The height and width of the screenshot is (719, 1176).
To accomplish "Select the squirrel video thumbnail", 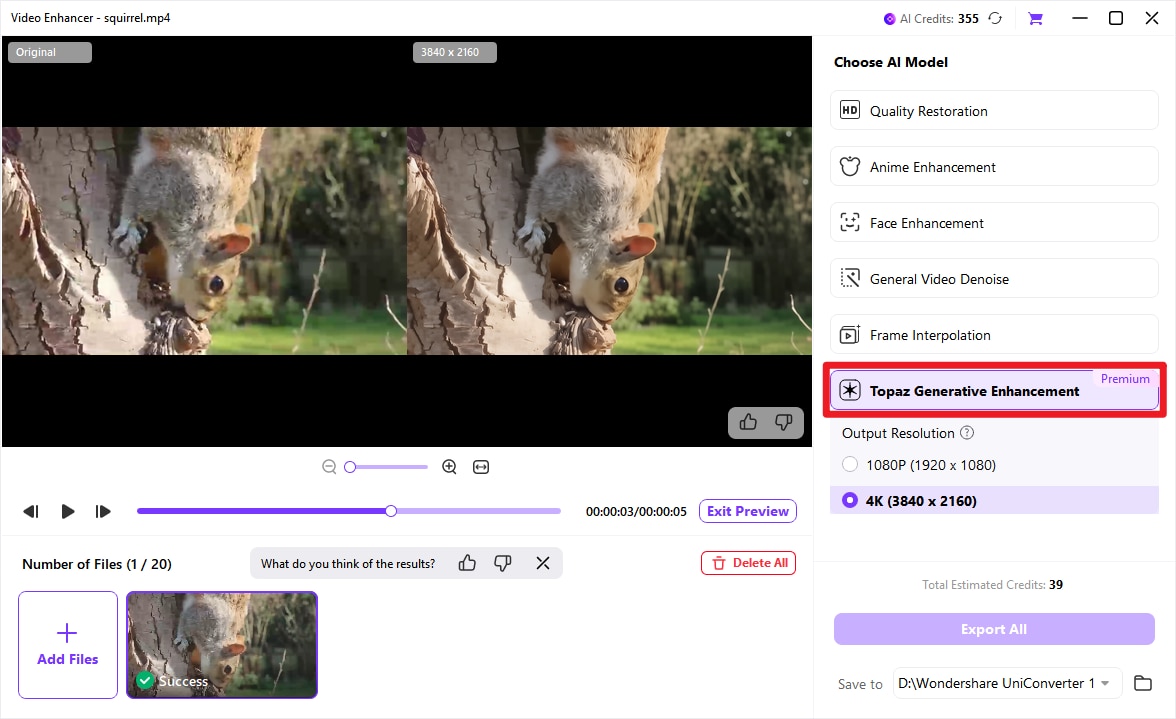I will tap(222, 645).
